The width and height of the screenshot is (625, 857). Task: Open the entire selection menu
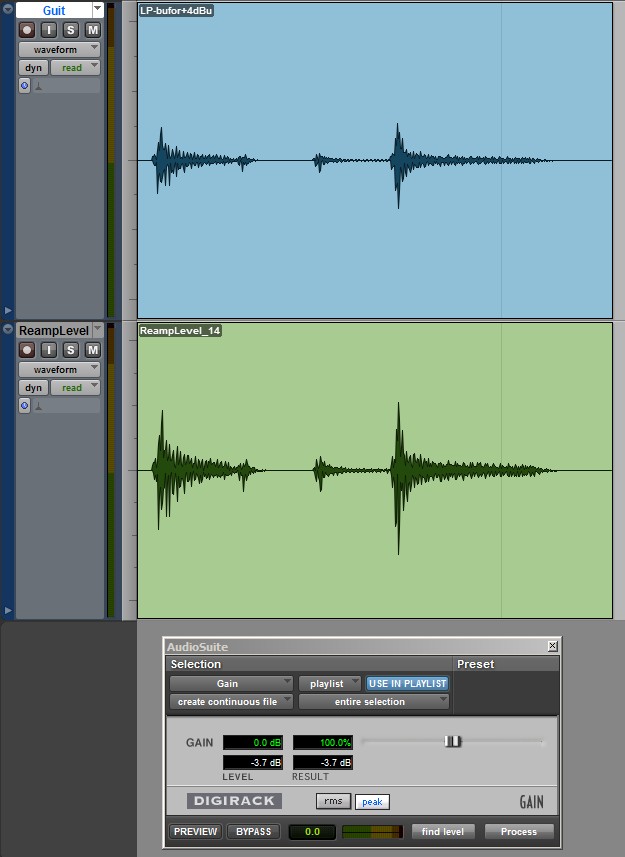pos(374,702)
